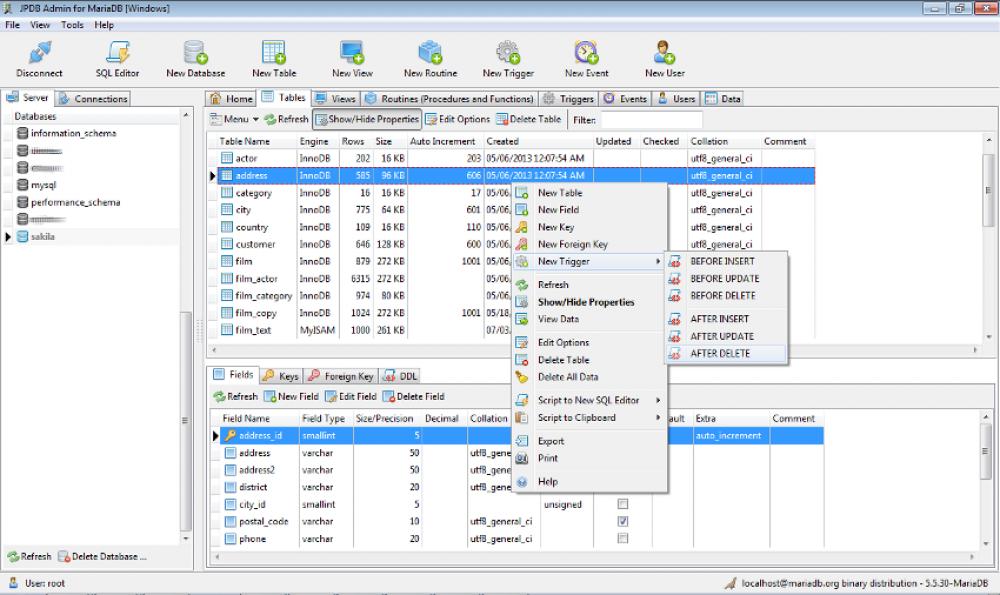Viewport: 1000px width, 595px height.
Task: Click the Disconnect icon
Action: pos(39,57)
